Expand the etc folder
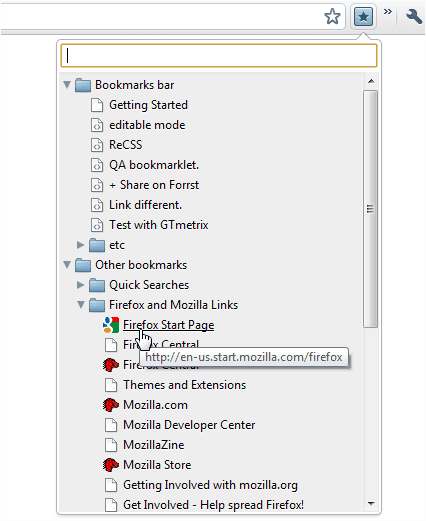Viewport: 426px width, 521px height. coord(80,245)
